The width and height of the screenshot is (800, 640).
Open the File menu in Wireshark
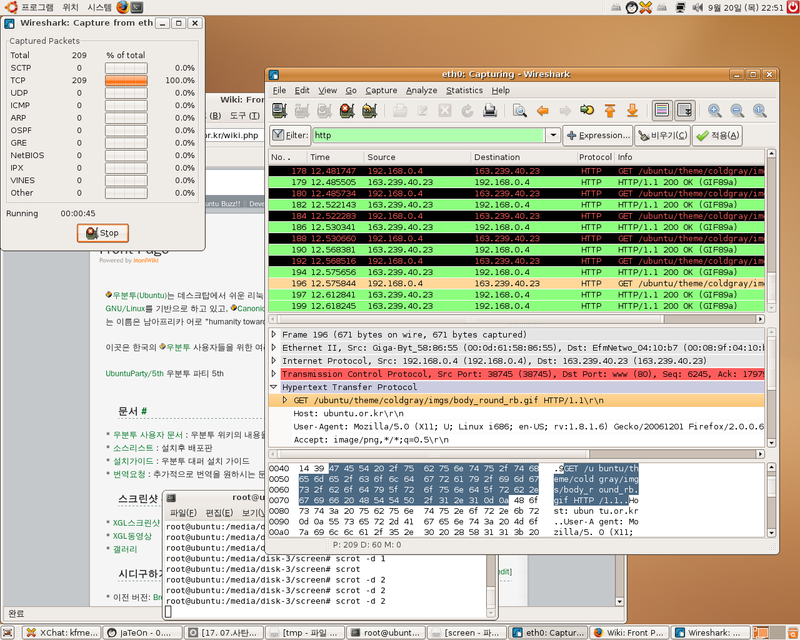tap(279, 90)
